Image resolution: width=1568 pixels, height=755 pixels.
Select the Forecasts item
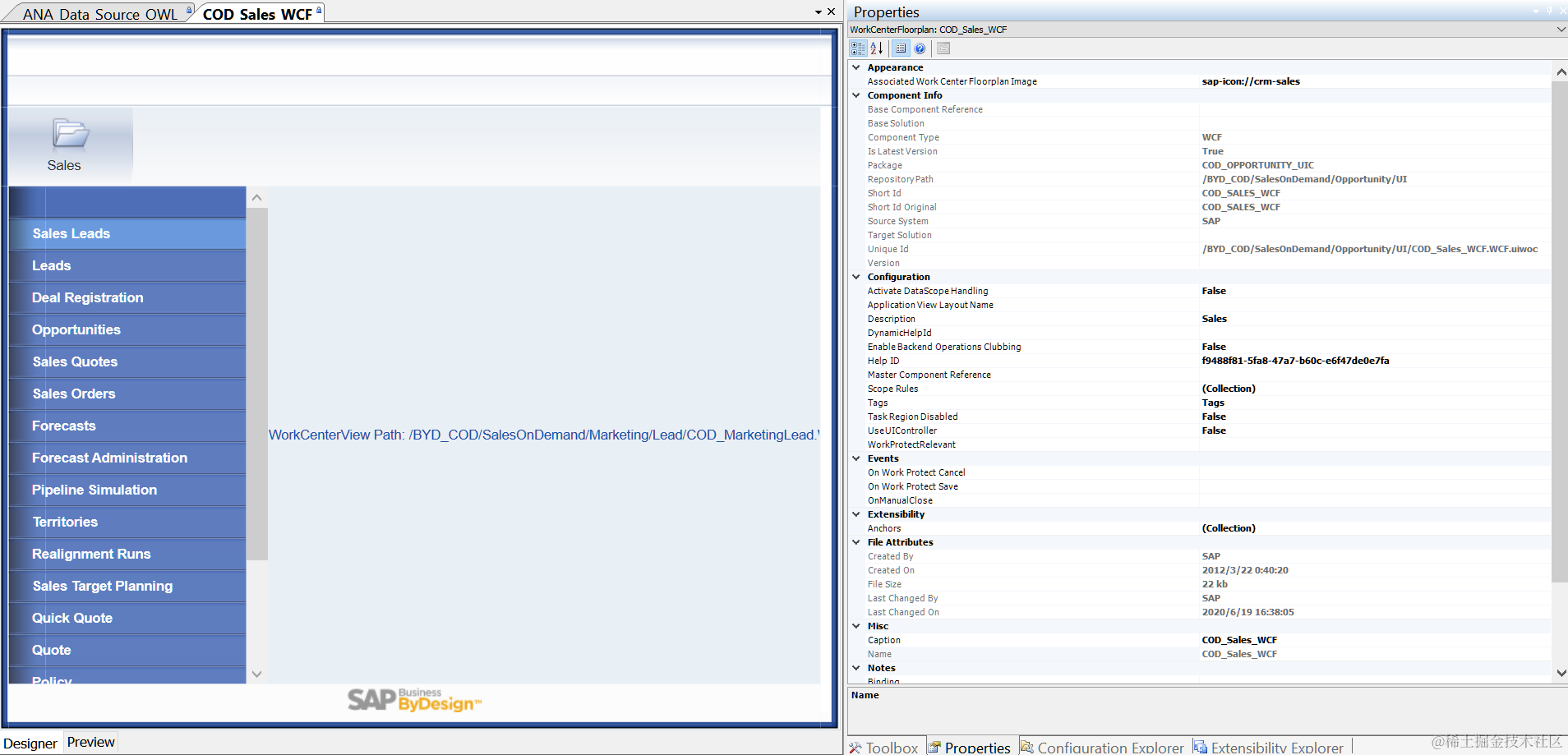coord(127,426)
